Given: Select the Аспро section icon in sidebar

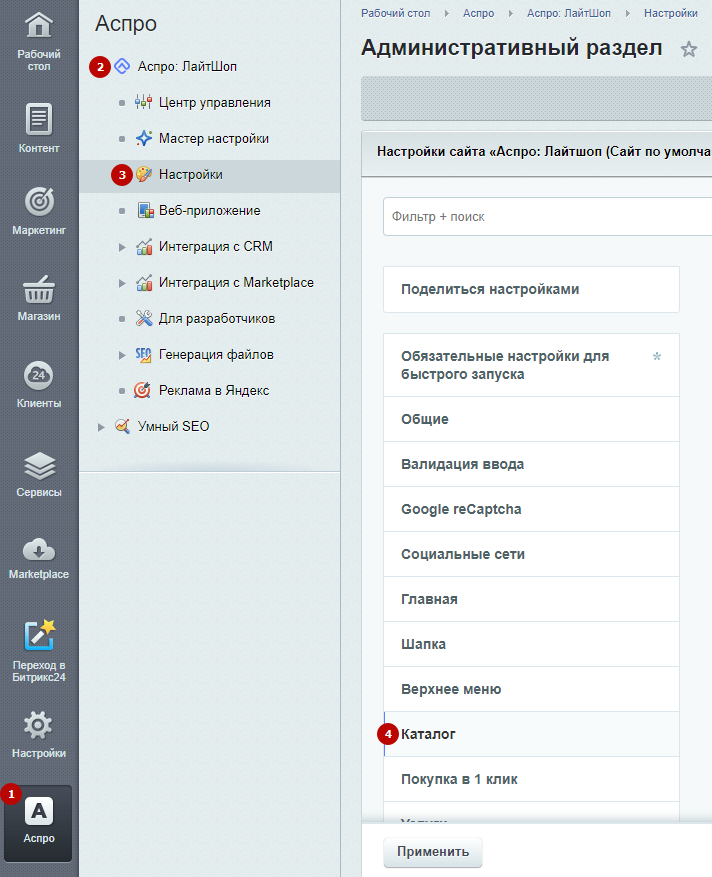Looking at the screenshot, I should (39, 812).
